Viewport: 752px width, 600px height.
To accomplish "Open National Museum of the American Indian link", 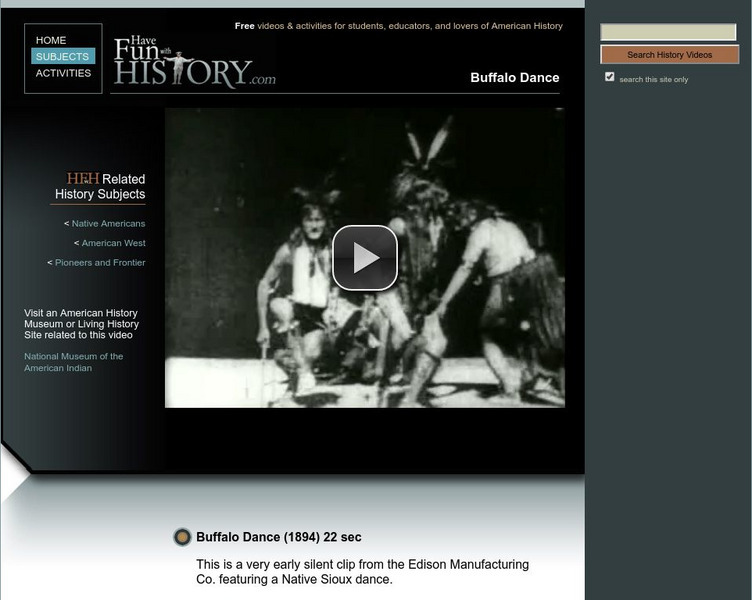I will [x=74, y=362].
